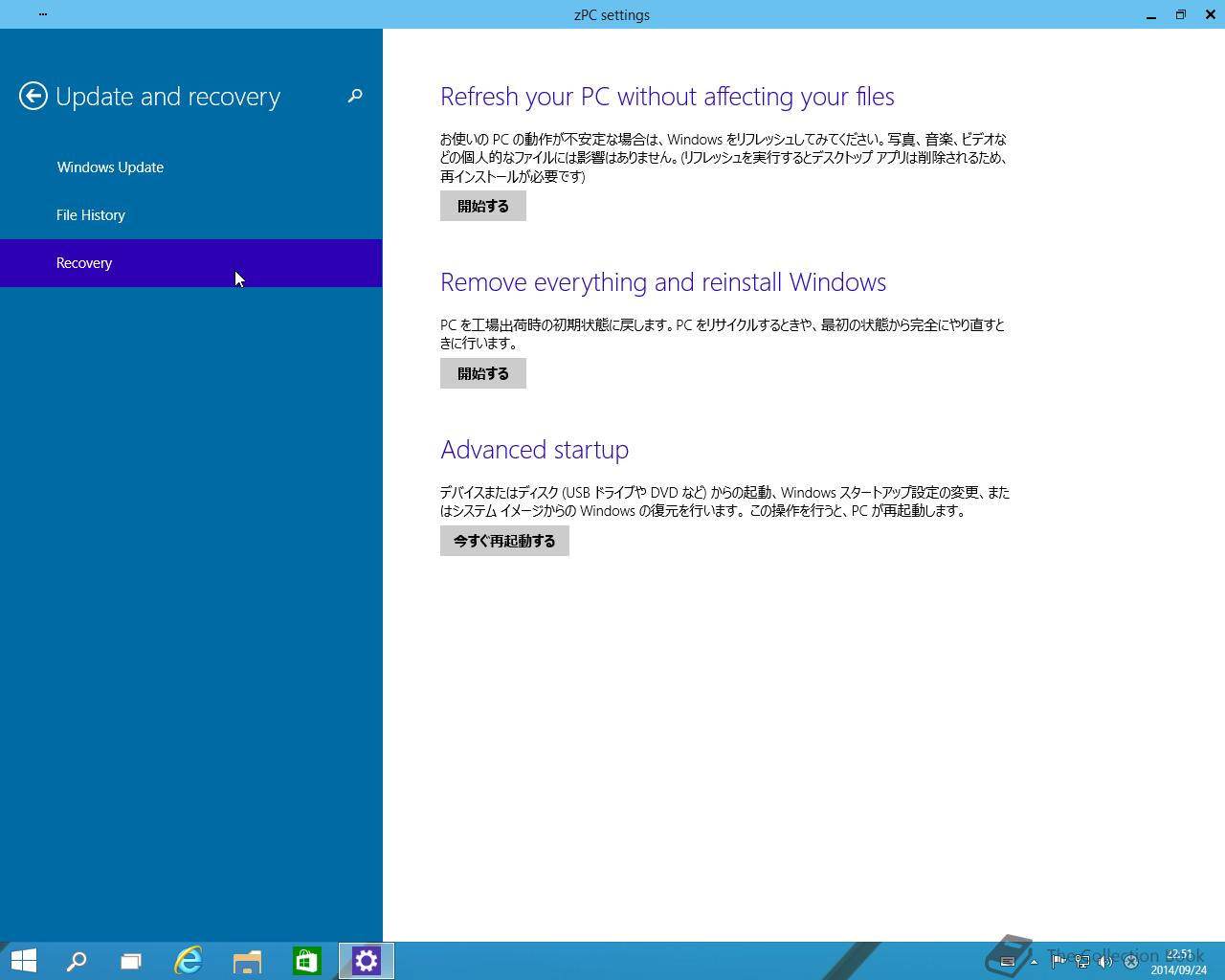The height and width of the screenshot is (980, 1225).
Task: Open network status tray icon
Action: (1082, 962)
